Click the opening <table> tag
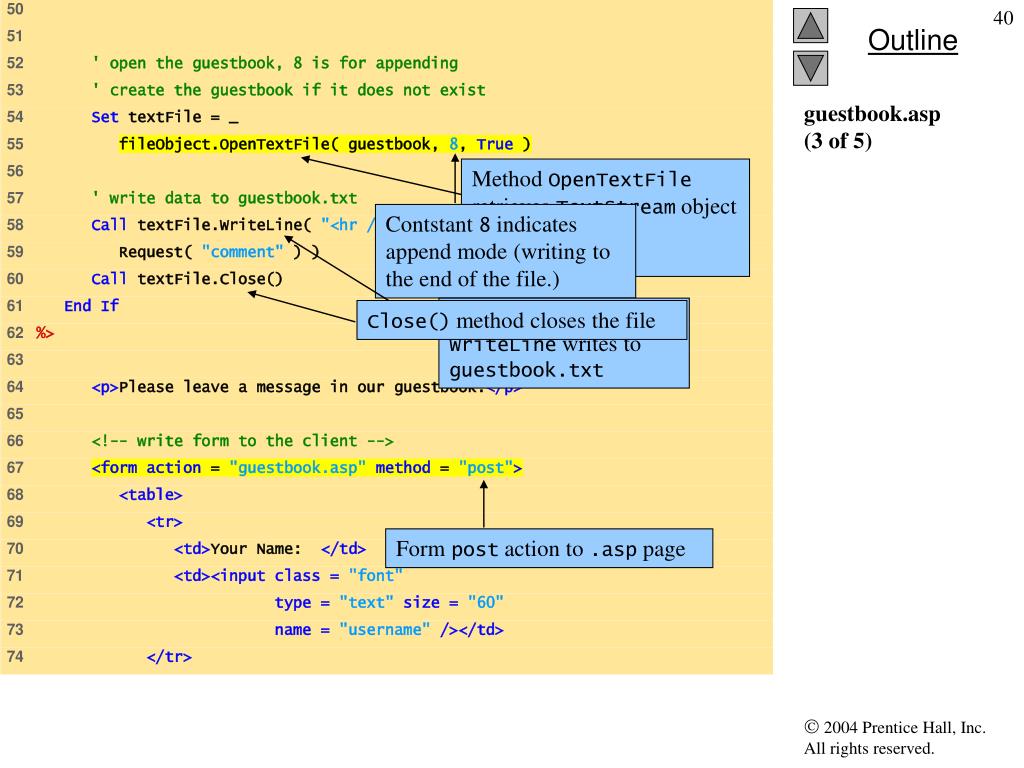The image size is (1024, 768). [x=150, y=495]
